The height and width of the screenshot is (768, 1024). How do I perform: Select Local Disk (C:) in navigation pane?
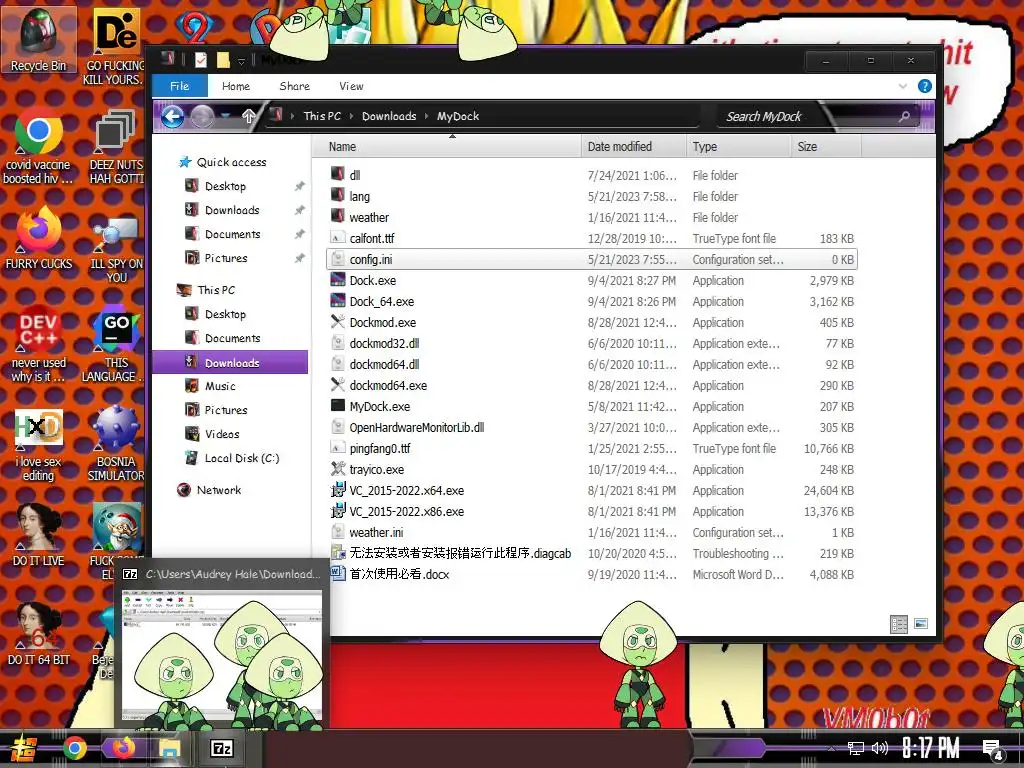242,458
